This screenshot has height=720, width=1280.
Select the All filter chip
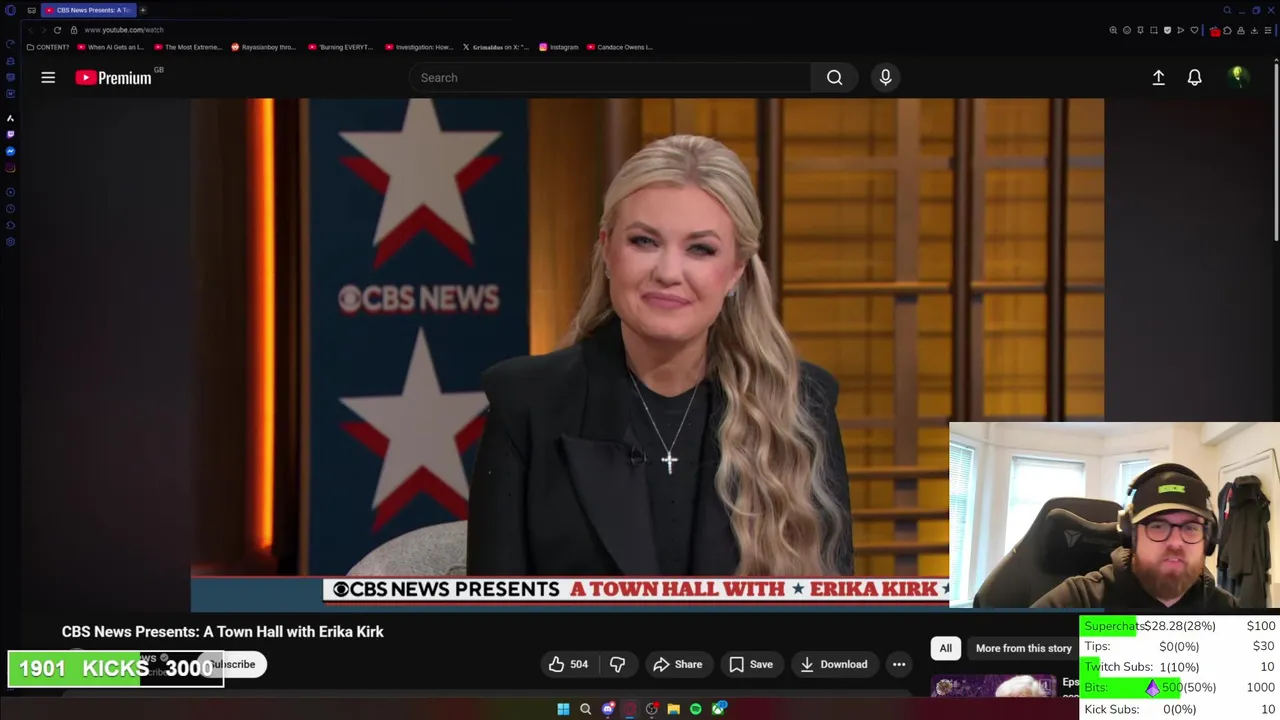[945, 648]
